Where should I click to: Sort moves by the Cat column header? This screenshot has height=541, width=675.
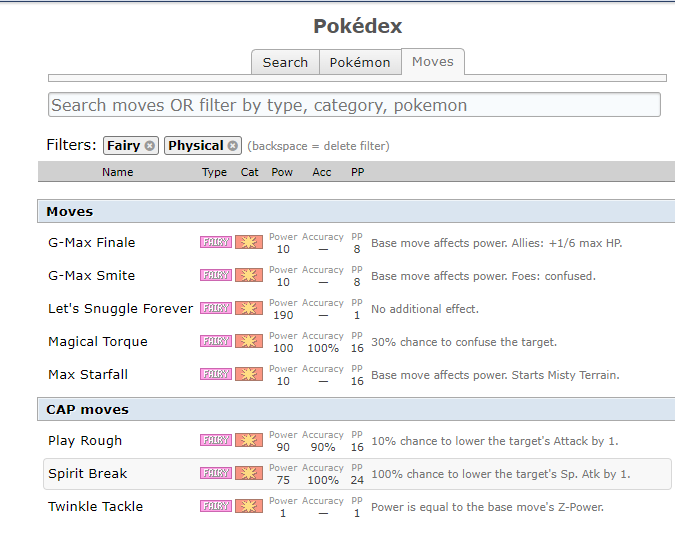point(250,172)
